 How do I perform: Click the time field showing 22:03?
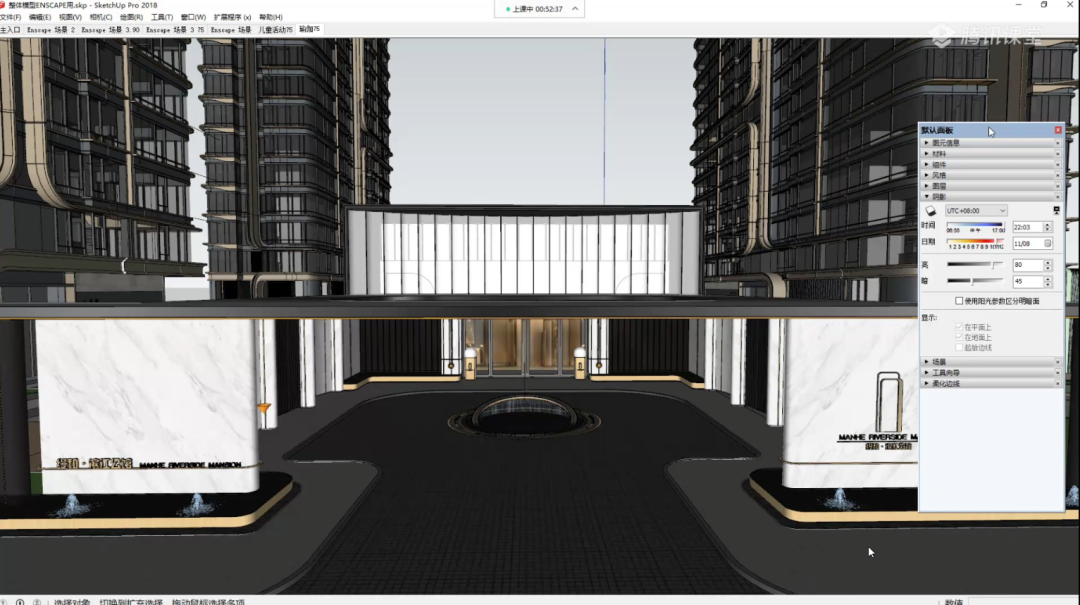[1028, 227]
